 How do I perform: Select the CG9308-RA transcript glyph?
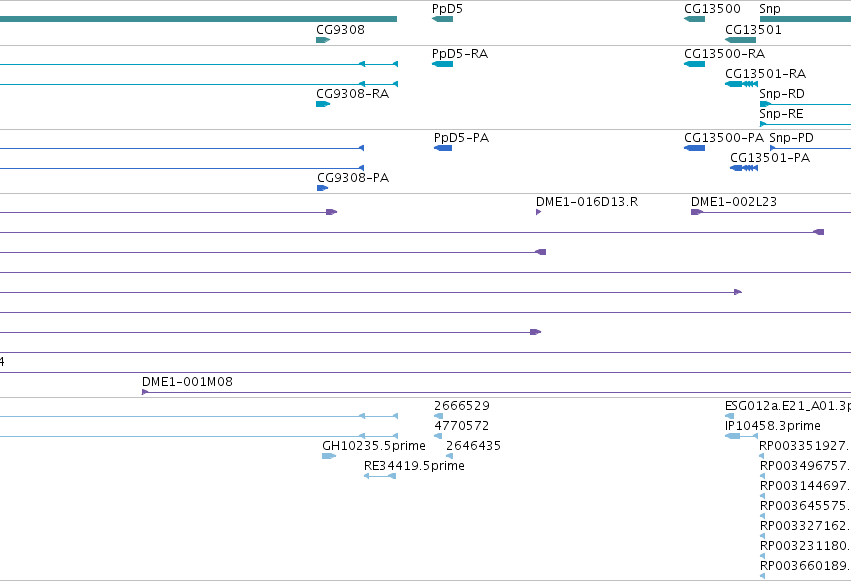tap(323, 104)
